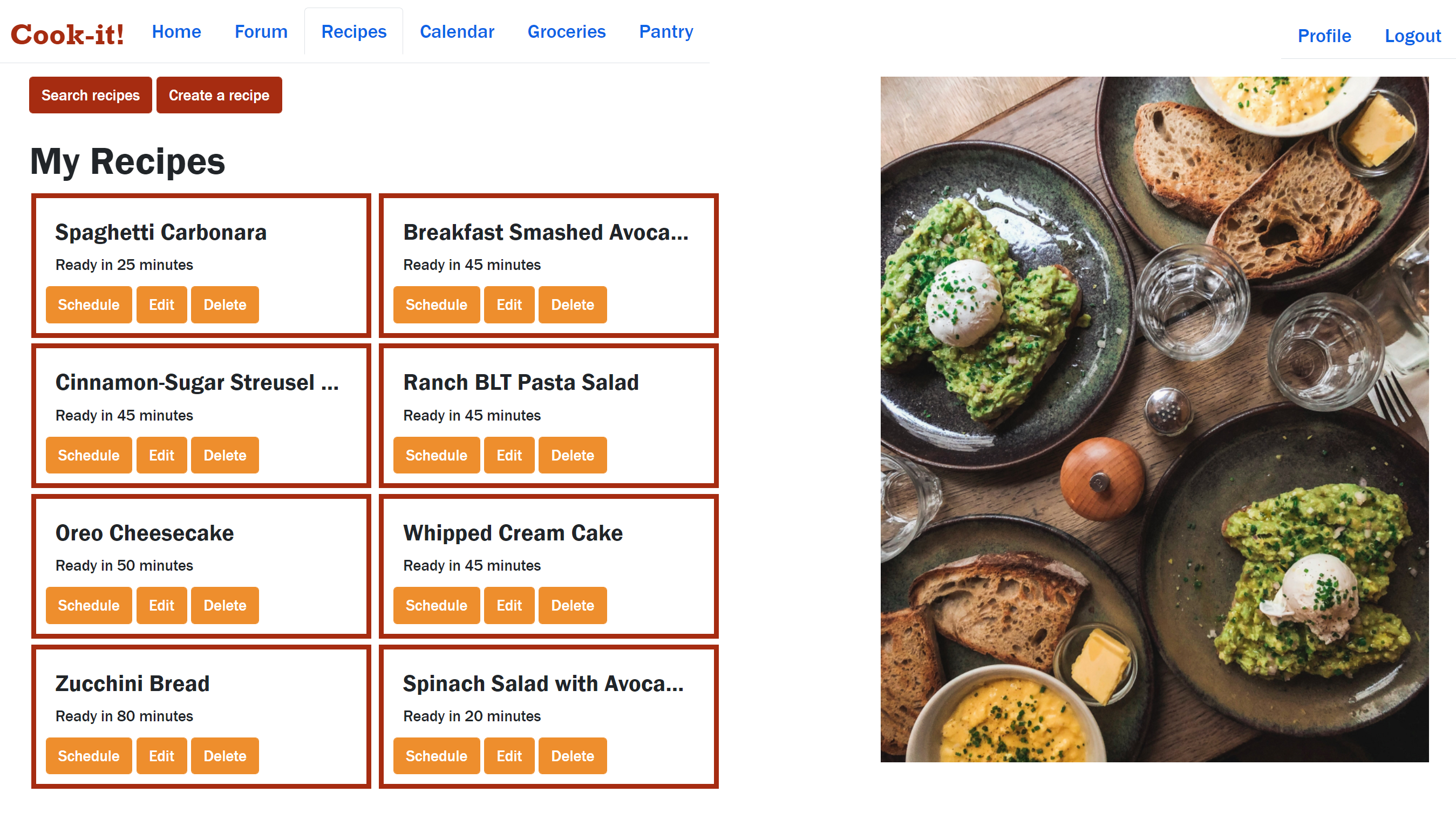1456x819 pixels.
Task: Click the avocado toast photo
Action: click(1155, 419)
